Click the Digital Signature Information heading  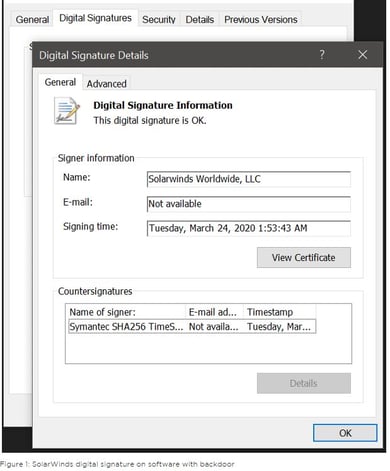[163, 105]
